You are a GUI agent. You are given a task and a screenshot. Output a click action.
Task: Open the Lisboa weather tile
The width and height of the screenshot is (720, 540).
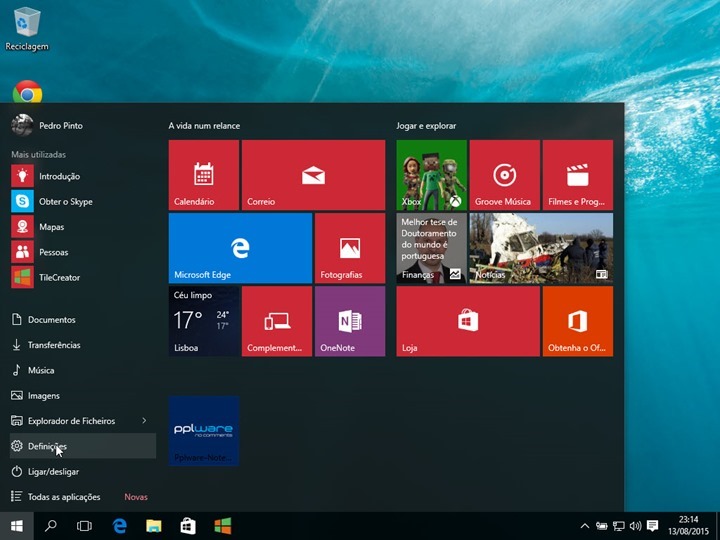click(x=203, y=321)
